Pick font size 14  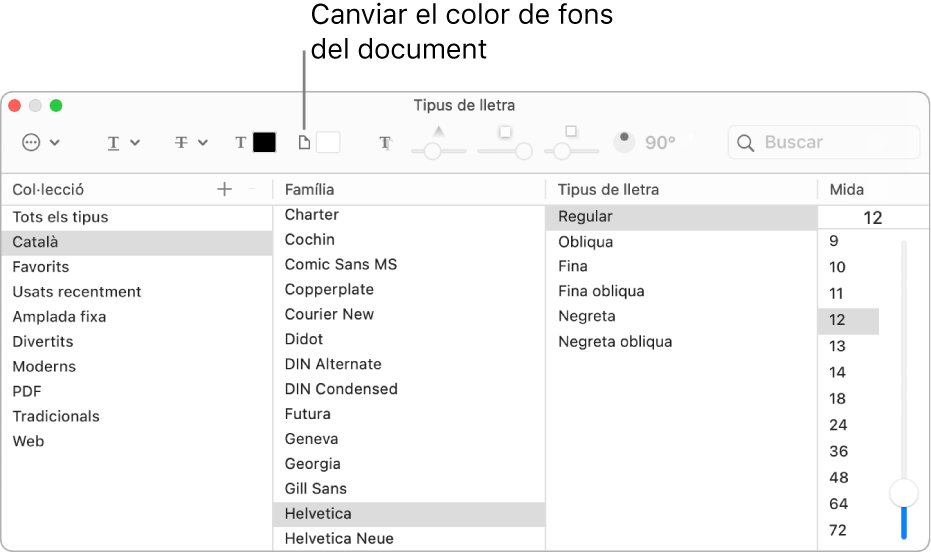pos(848,373)
